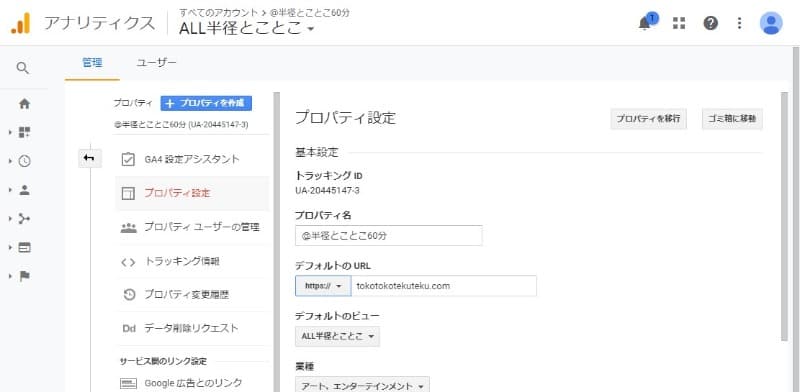Image resolution: width=800 pixels, height=392 pixels.
Task: Click the @半径とことこ60分 (UA-20445147-3) property name
Action: click(x=181, y=125)
